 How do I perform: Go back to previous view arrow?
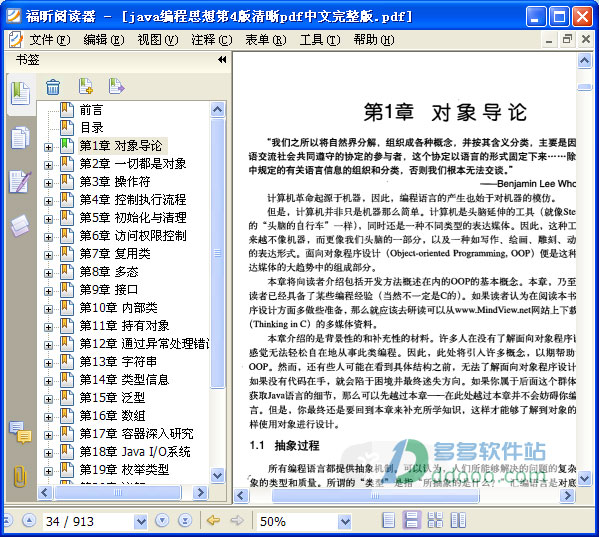click(x=213, y=520)
